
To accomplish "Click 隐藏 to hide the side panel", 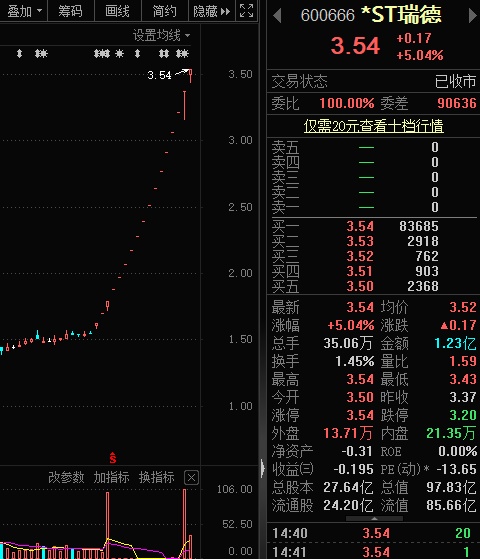I will 211,11.
